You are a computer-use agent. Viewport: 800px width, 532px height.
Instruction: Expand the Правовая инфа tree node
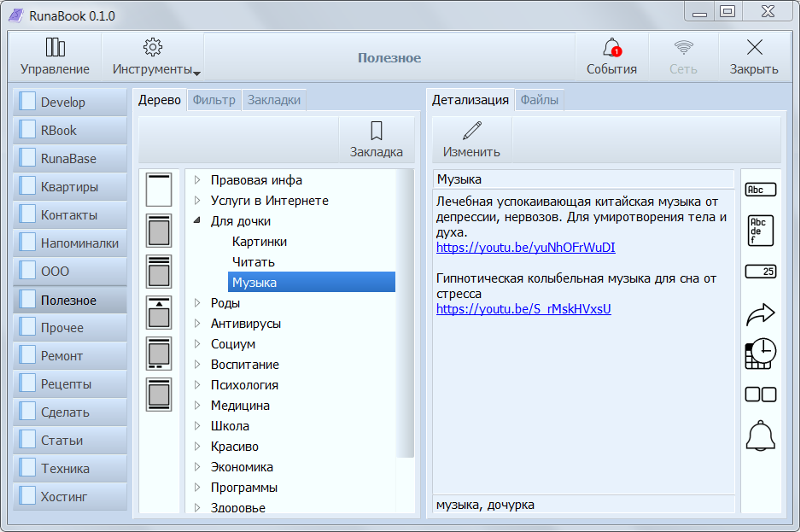point(197,180)
